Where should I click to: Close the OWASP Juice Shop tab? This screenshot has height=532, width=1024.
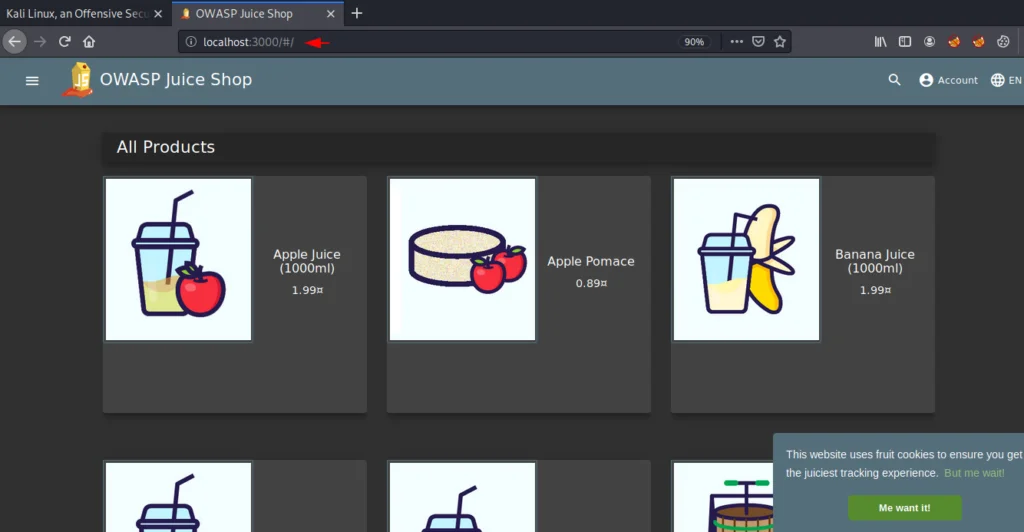point(330,14)
